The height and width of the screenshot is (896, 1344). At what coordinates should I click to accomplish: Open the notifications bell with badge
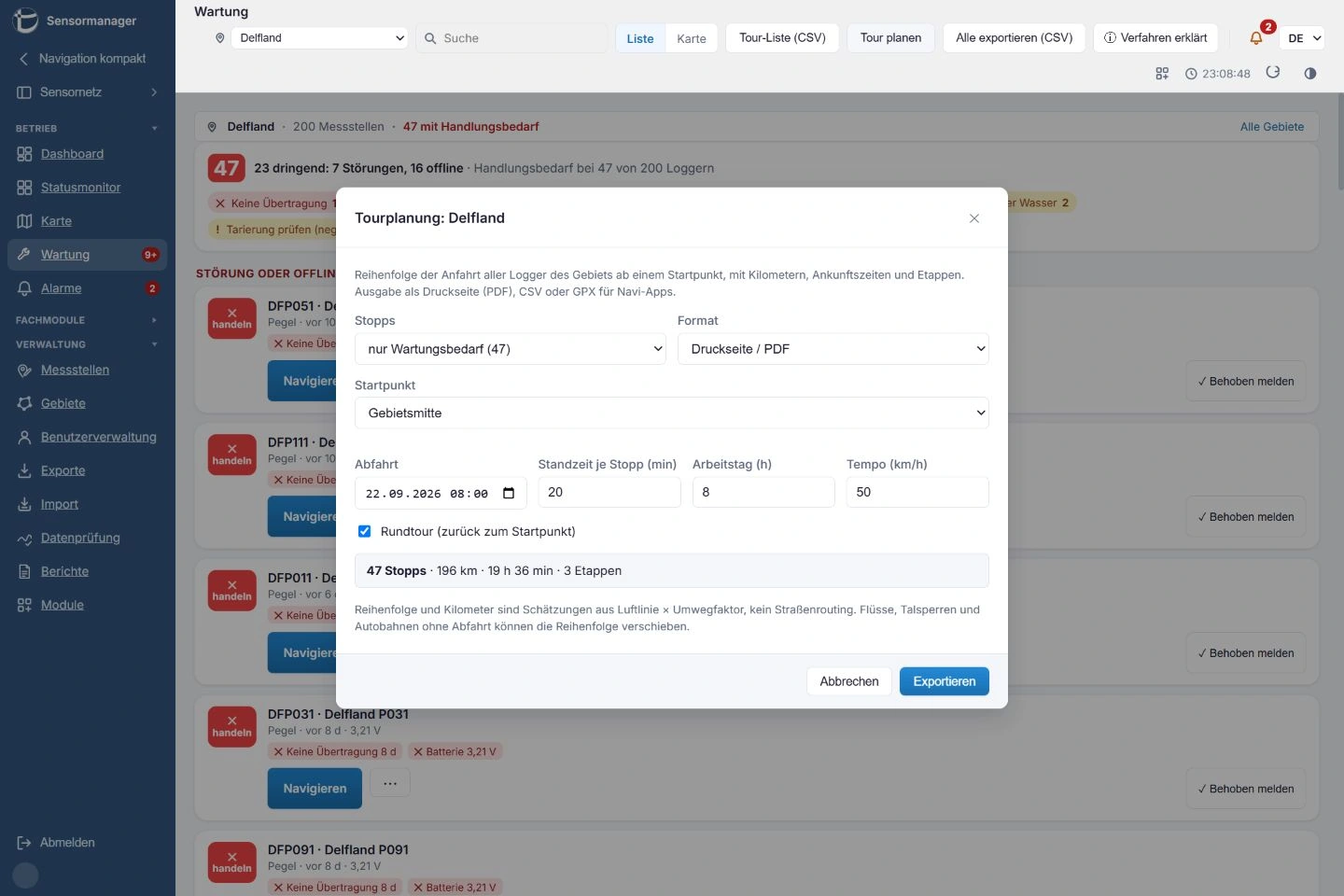pyautogui.click(x=1257, y=37)
